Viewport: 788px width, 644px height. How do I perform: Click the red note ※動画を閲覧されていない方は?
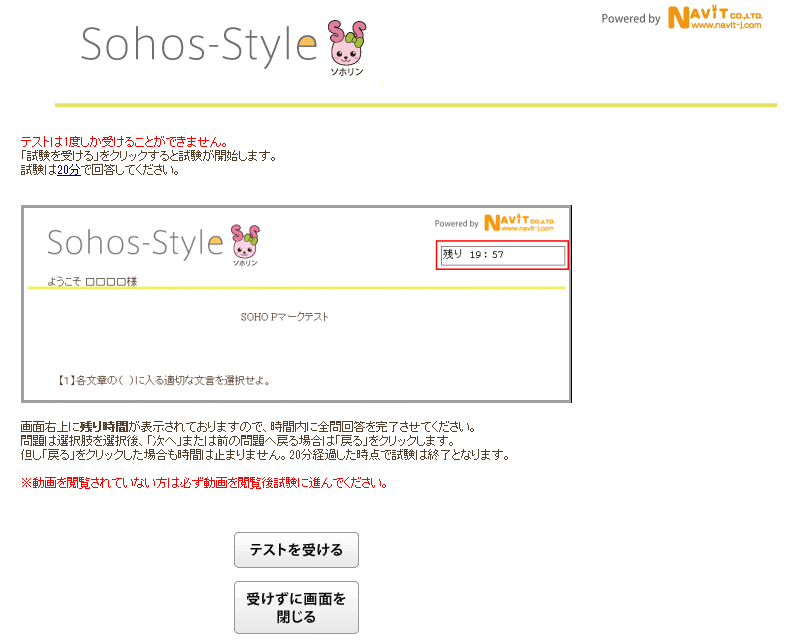pos(204,483)
